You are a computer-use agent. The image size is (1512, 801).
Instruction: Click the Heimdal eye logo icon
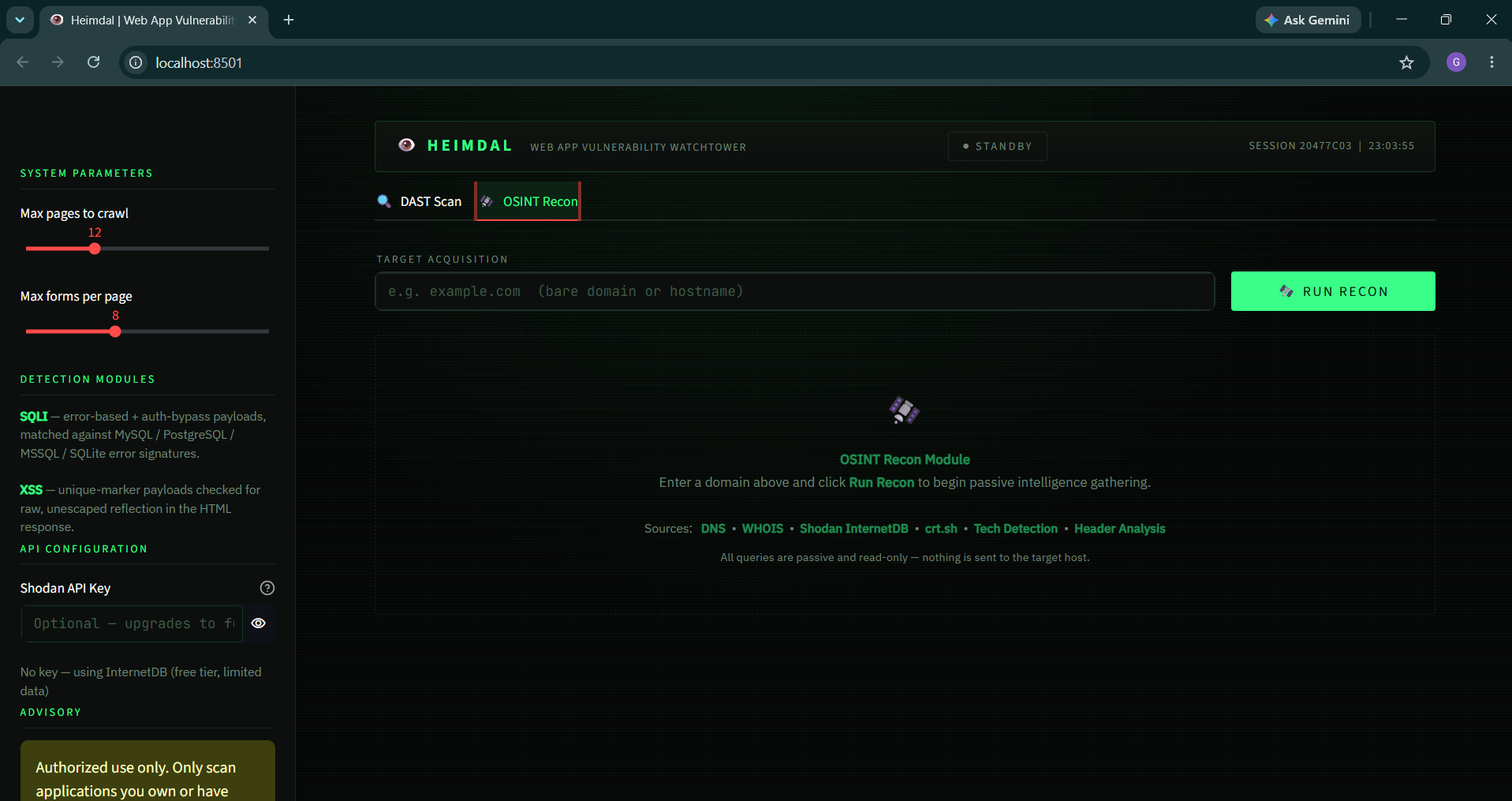pos(406,145)
